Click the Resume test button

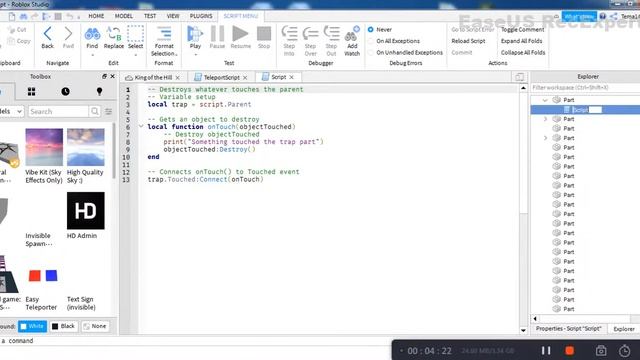click(x=240, y=33)
